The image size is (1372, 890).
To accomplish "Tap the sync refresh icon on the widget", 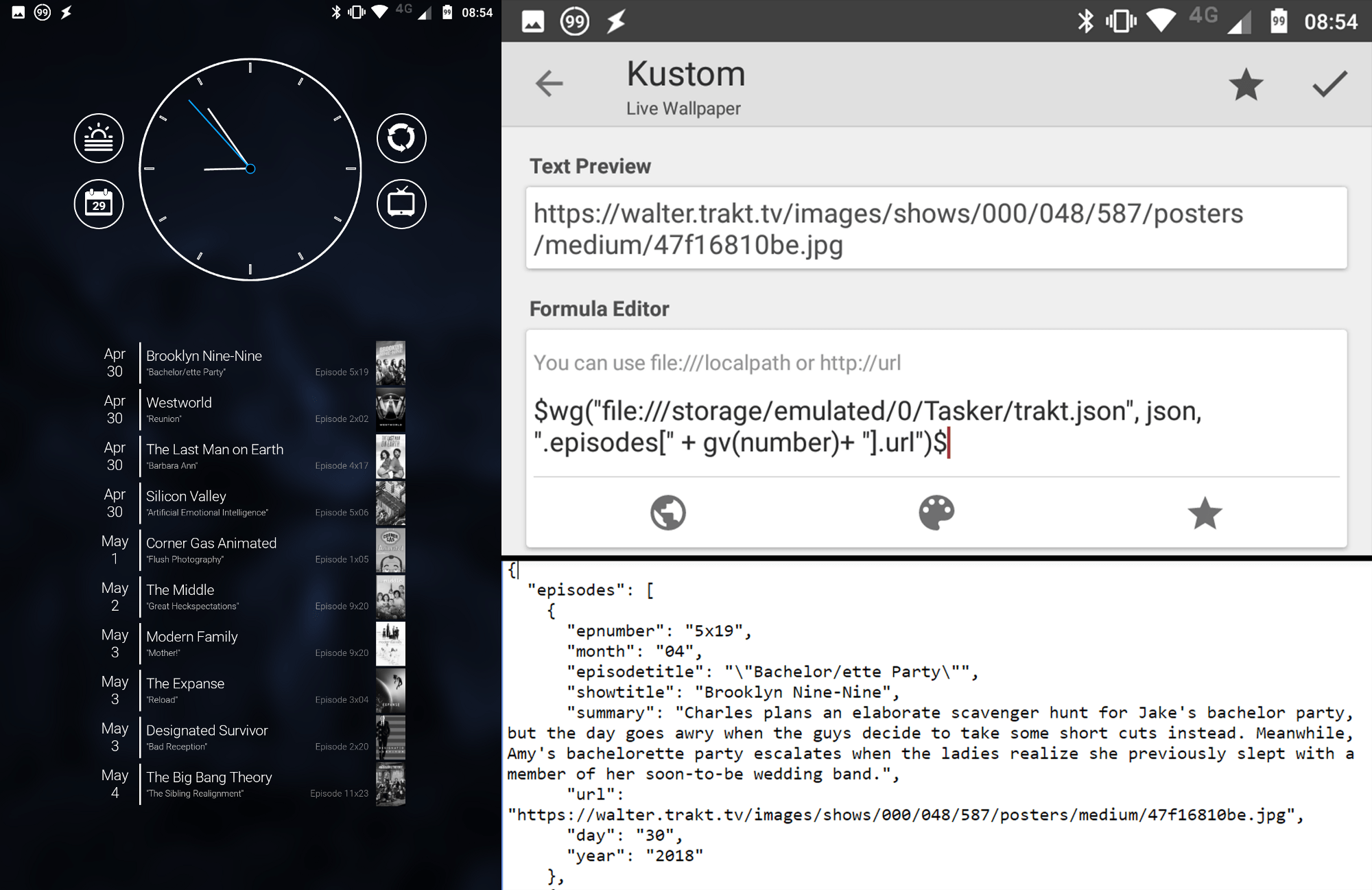I will pos(401,138).
